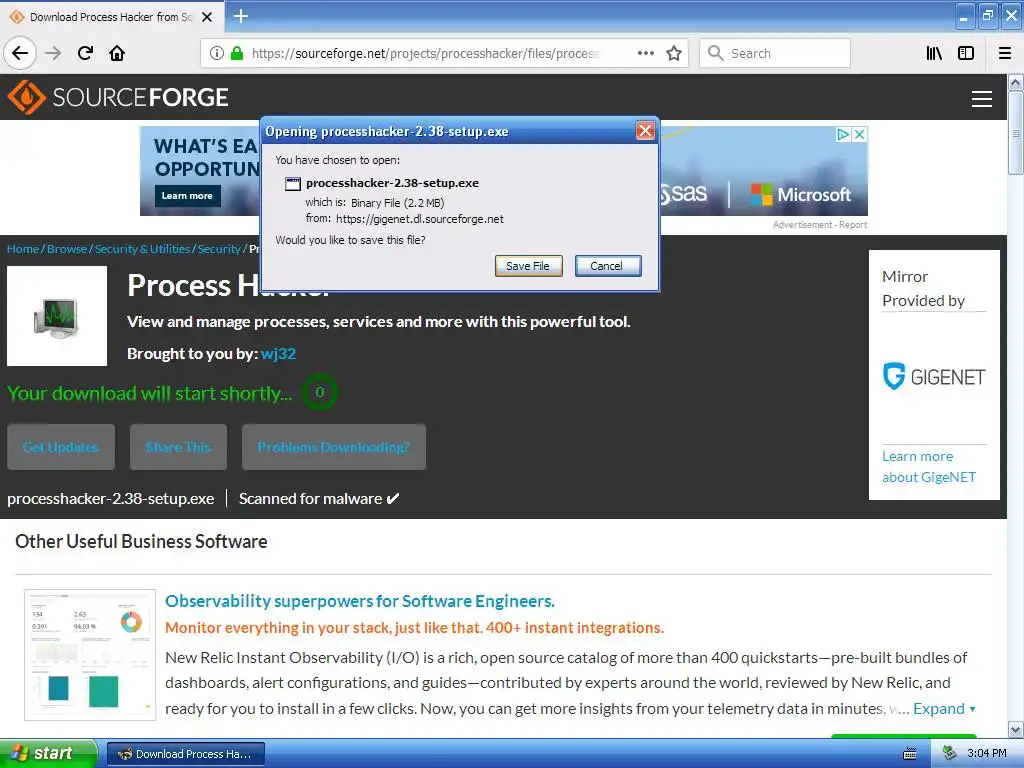Image resolution: width=1024 pixels, height=768 pixels.
Task: Cancel the file download dialog
Action: [x=607, y=266]
